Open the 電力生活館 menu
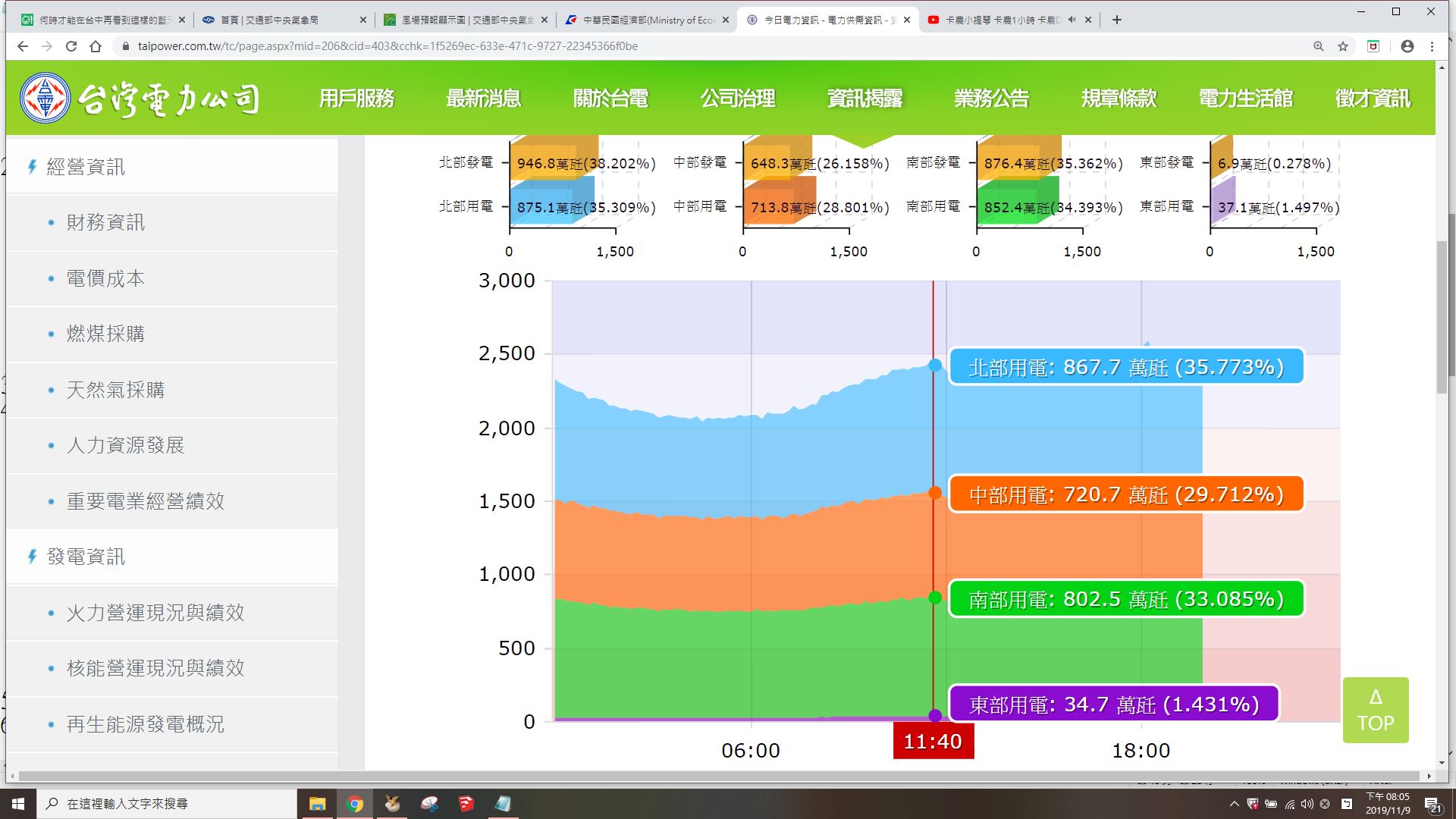This screenshot has height=819, width=1456. [x=1246, y=99]
